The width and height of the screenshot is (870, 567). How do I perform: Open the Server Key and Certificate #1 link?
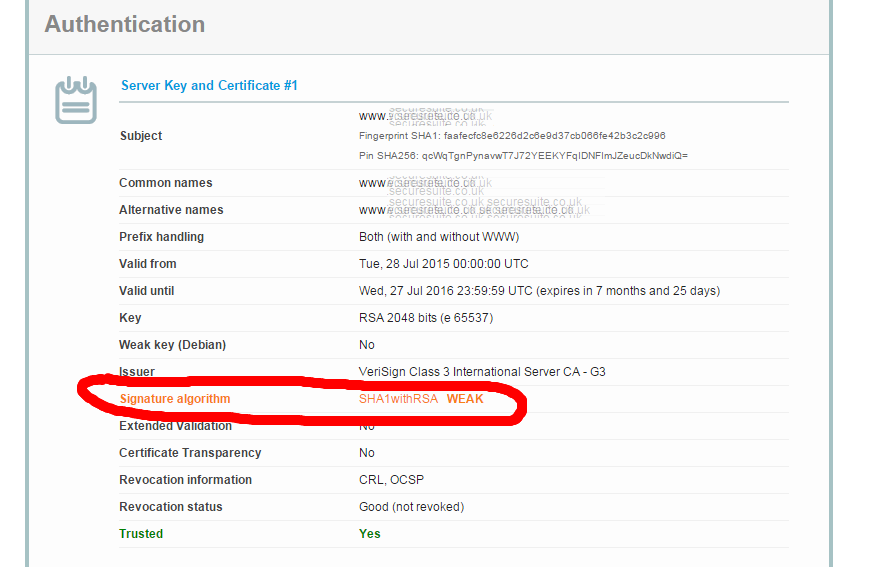point(209,85)
